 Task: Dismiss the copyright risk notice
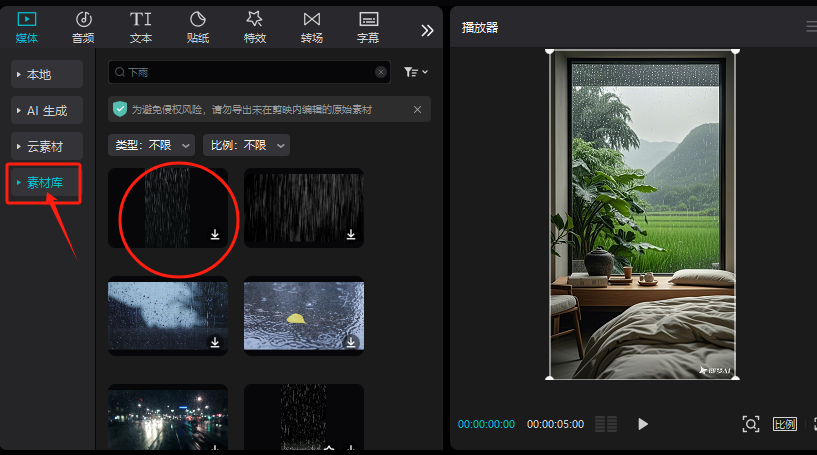click(417, 109)
